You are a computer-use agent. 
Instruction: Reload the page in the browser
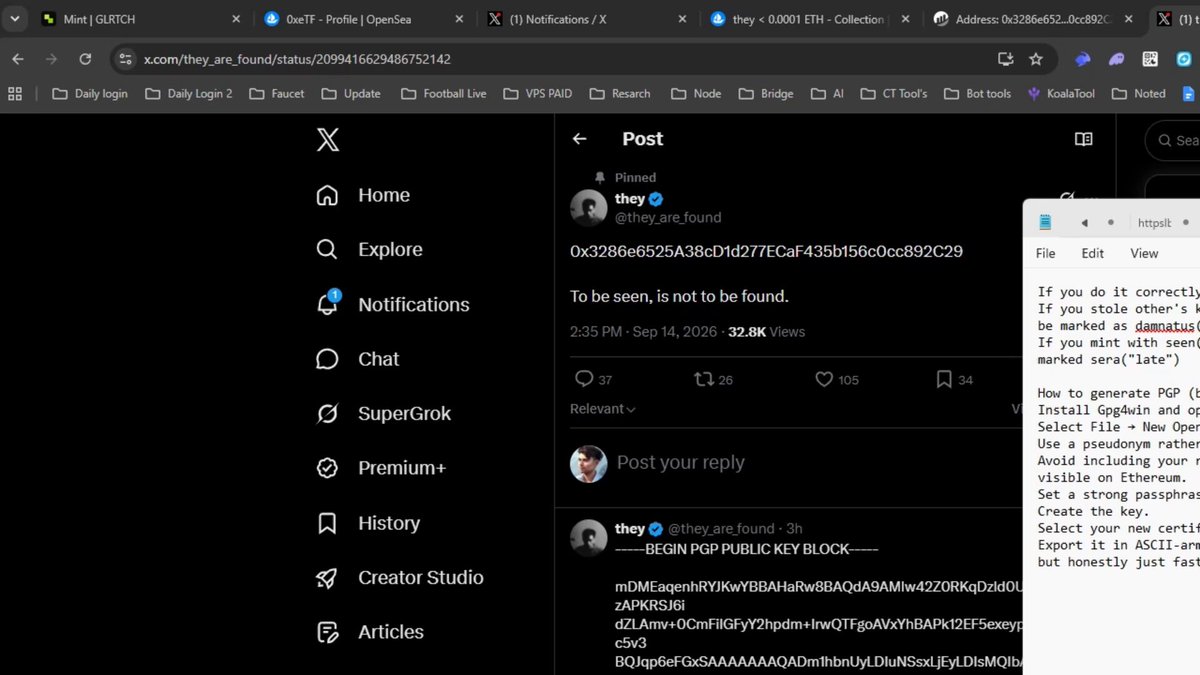pyautogui.click(x=85, y=59)
